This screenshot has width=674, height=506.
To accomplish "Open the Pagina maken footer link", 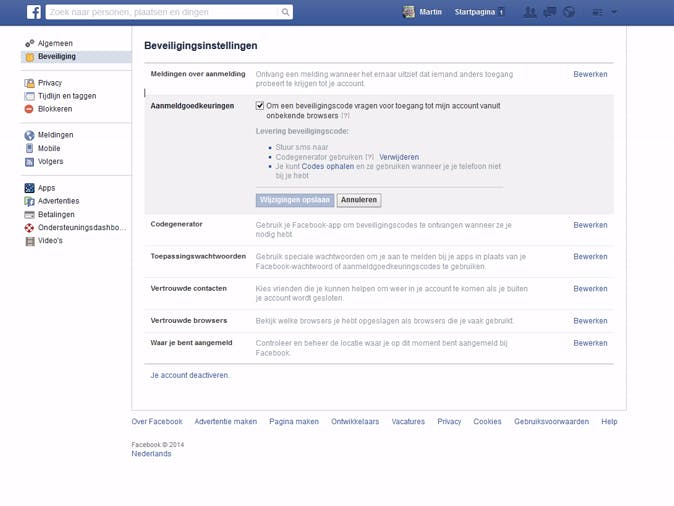I will pyautogui.click(x=294, y=422).
